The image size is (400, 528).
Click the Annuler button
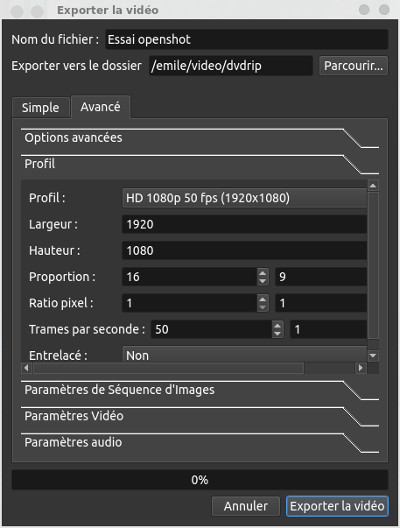tap(246, 506)
